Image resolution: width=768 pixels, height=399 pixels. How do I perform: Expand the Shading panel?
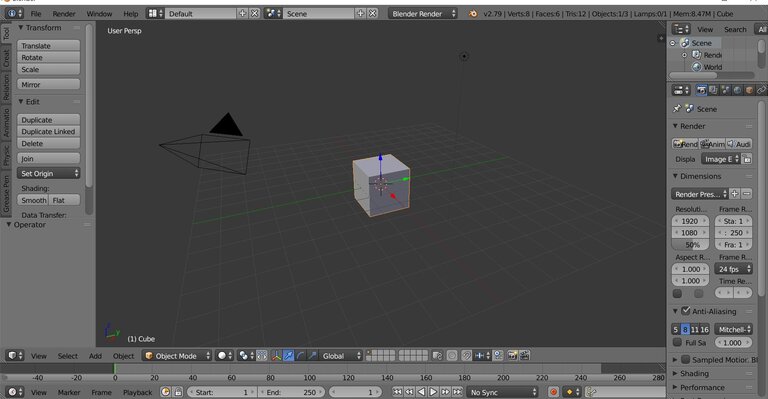(694, 374)
